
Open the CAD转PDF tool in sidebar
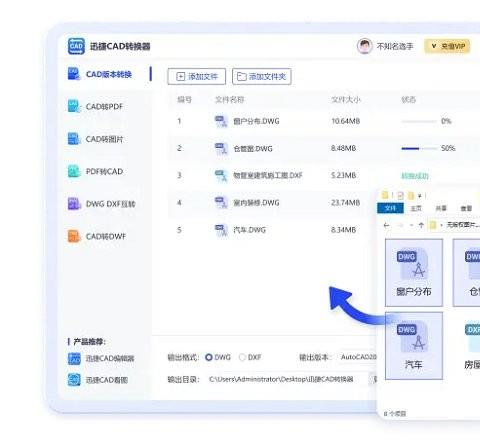[x=95, y=106]
